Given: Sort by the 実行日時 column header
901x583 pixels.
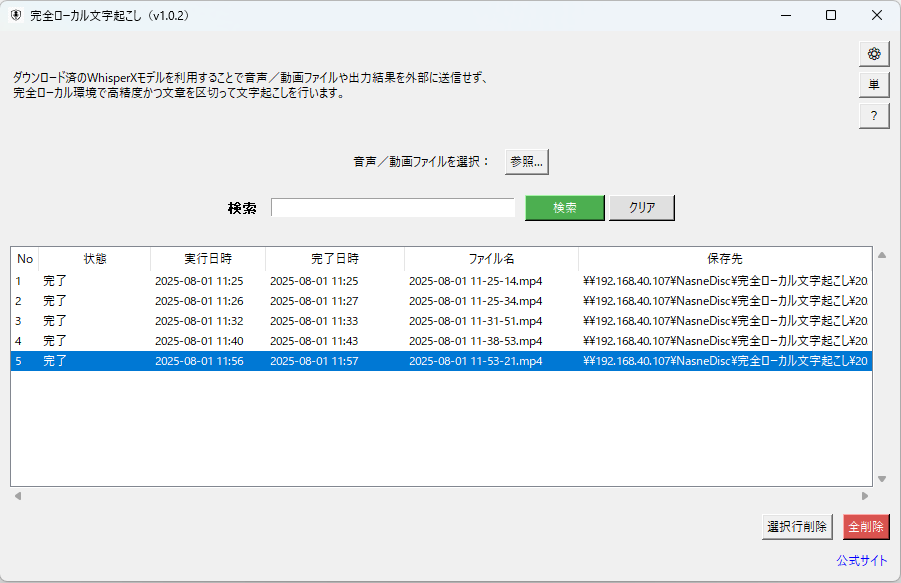Looking at the screenshot, I should tap(208, 259).
